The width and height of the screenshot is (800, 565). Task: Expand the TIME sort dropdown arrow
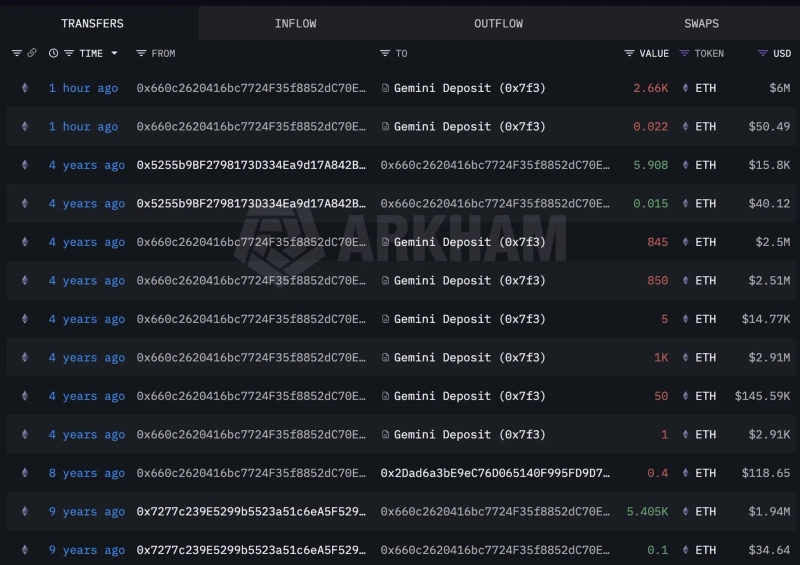(114, 53)
